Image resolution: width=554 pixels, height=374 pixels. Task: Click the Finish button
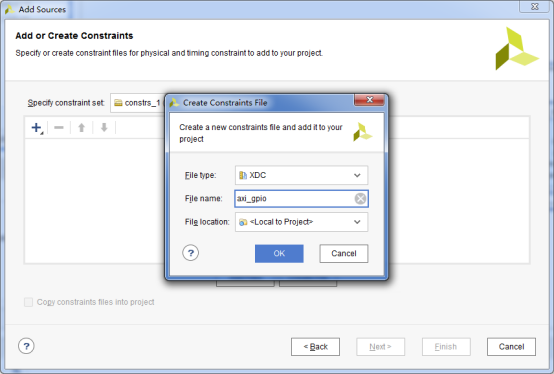446,347
